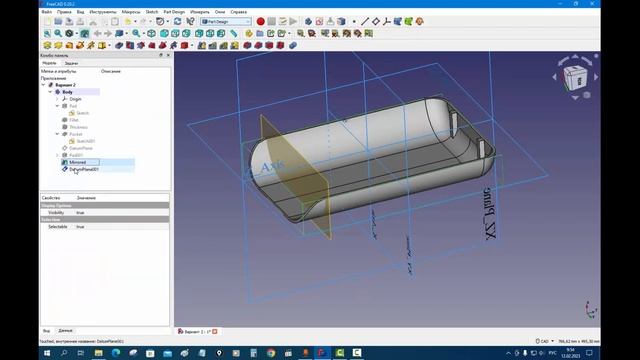Open Chrome from the taskbar
640x360 pixels.
point(271,353)
